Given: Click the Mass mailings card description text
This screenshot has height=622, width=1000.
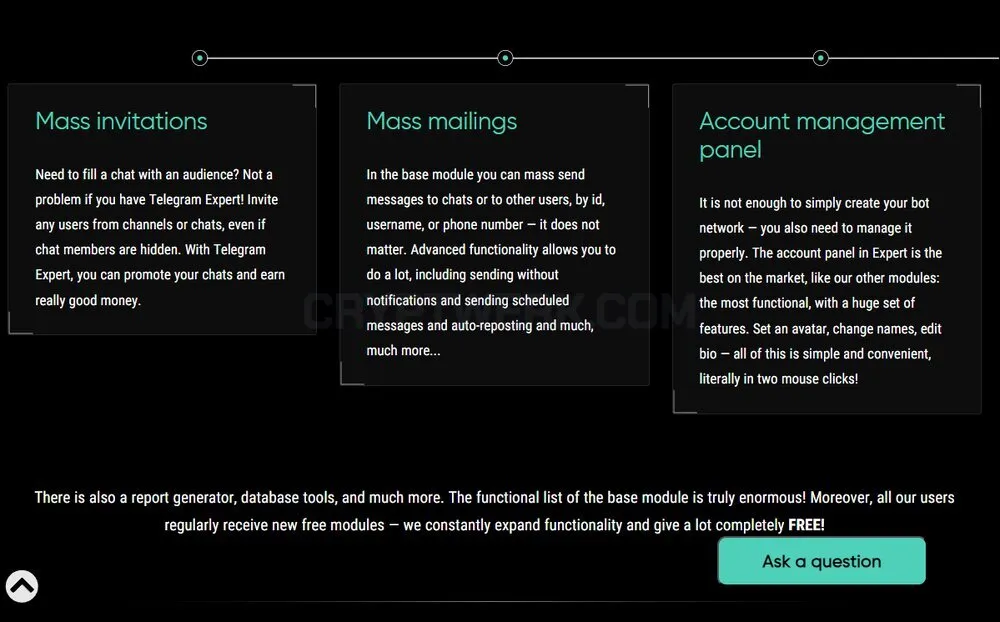Looking at the screenshot, I should (x=491, y=262).
